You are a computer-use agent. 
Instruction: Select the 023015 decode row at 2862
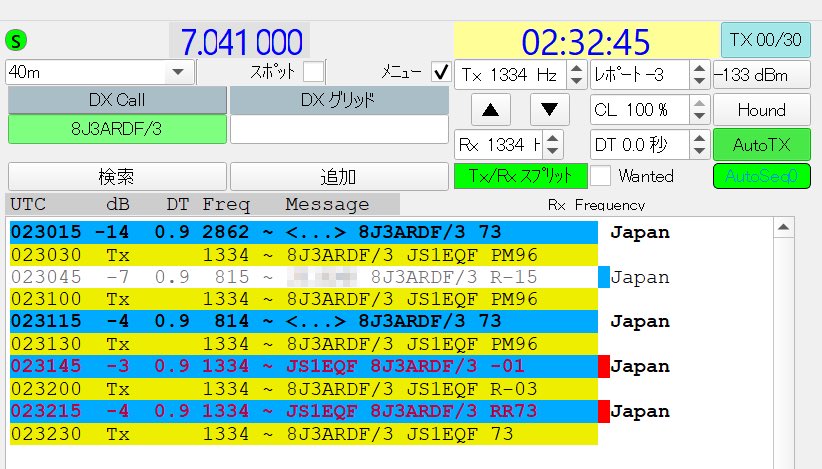304,232
